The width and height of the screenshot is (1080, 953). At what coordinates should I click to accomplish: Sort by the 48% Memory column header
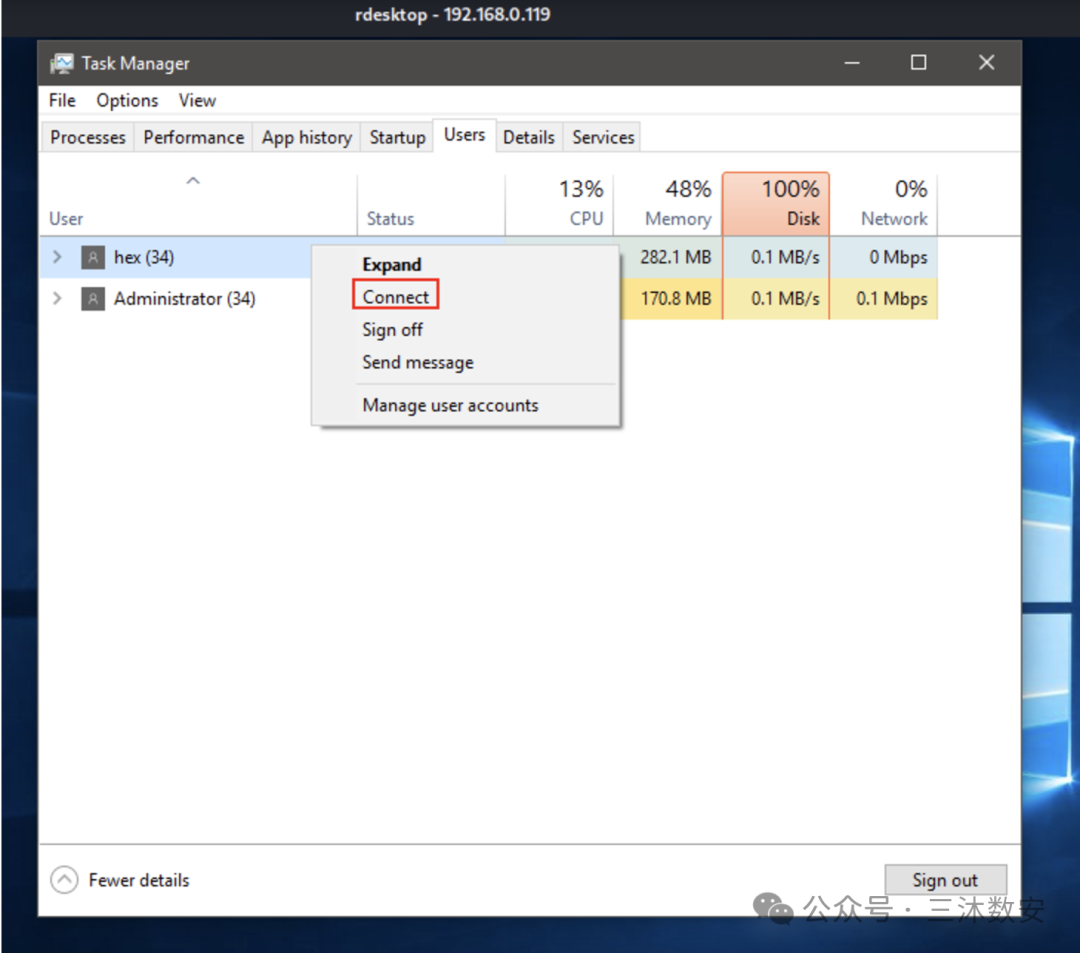point(667,203)
